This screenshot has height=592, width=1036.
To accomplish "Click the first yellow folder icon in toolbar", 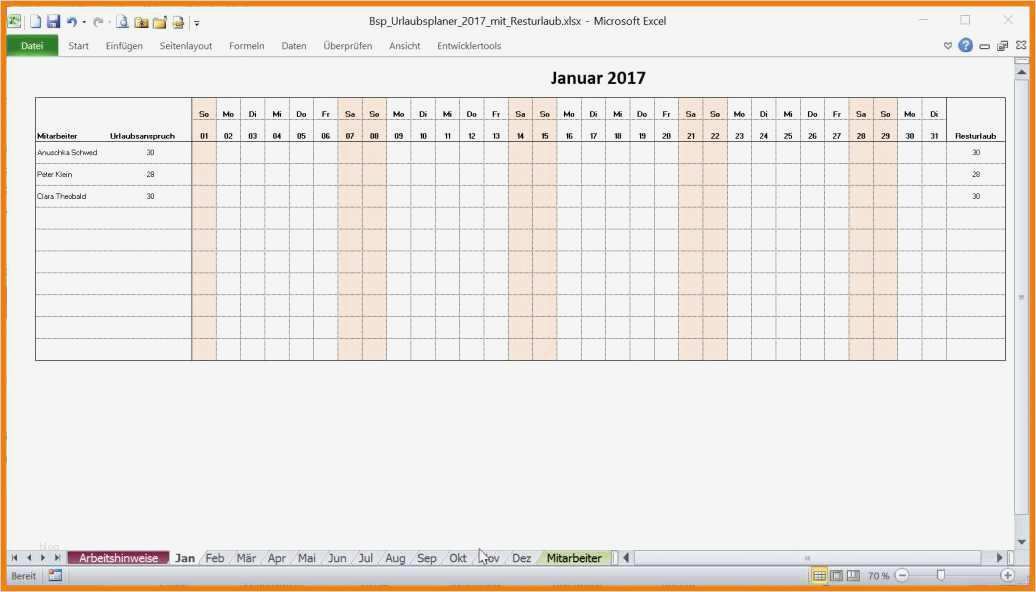I will pyautogui.click(x=141, y=22).
